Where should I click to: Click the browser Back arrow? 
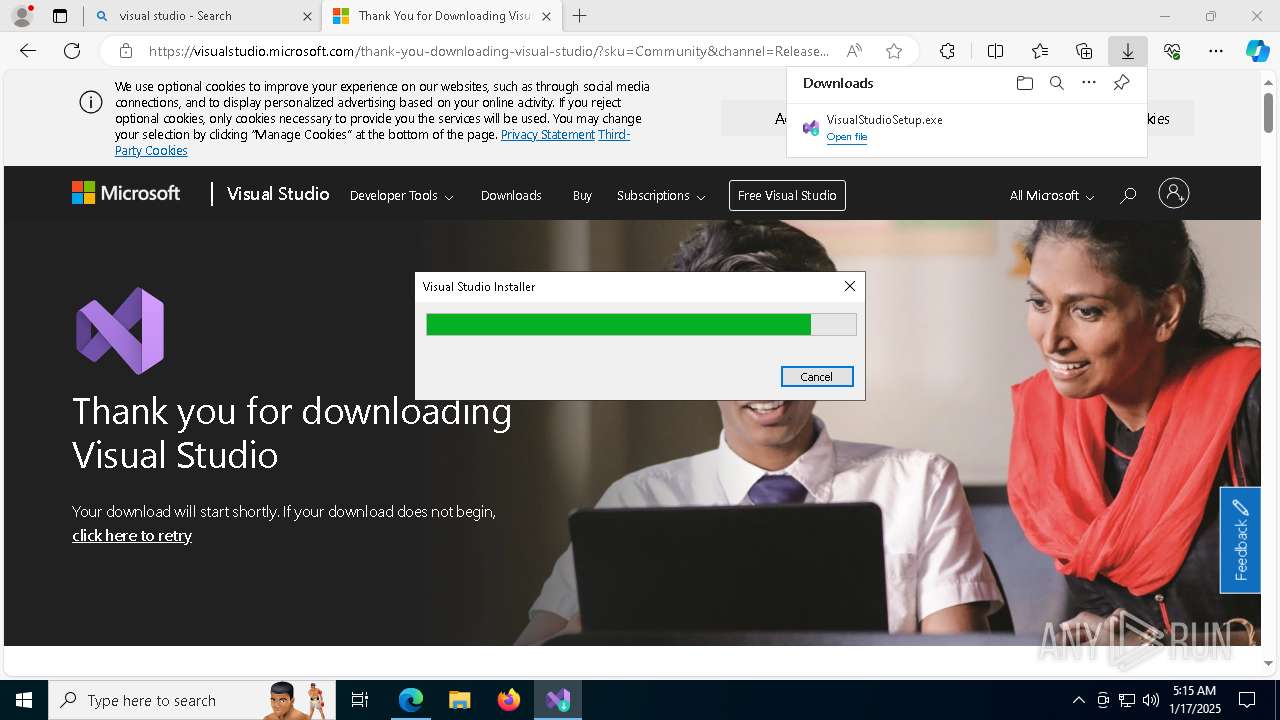(28, 51)
